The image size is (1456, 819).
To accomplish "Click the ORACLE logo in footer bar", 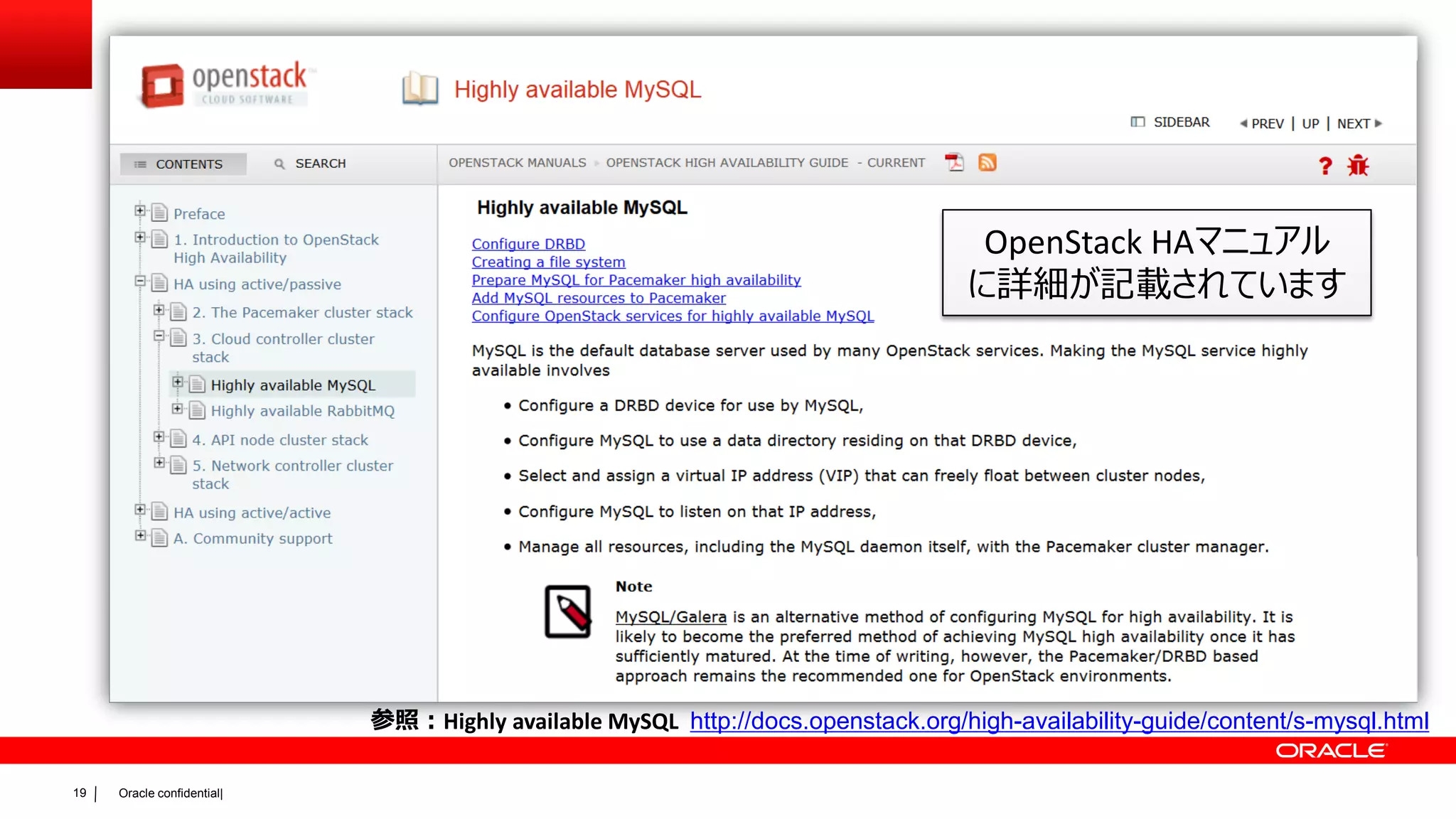I will point(1330,751).
